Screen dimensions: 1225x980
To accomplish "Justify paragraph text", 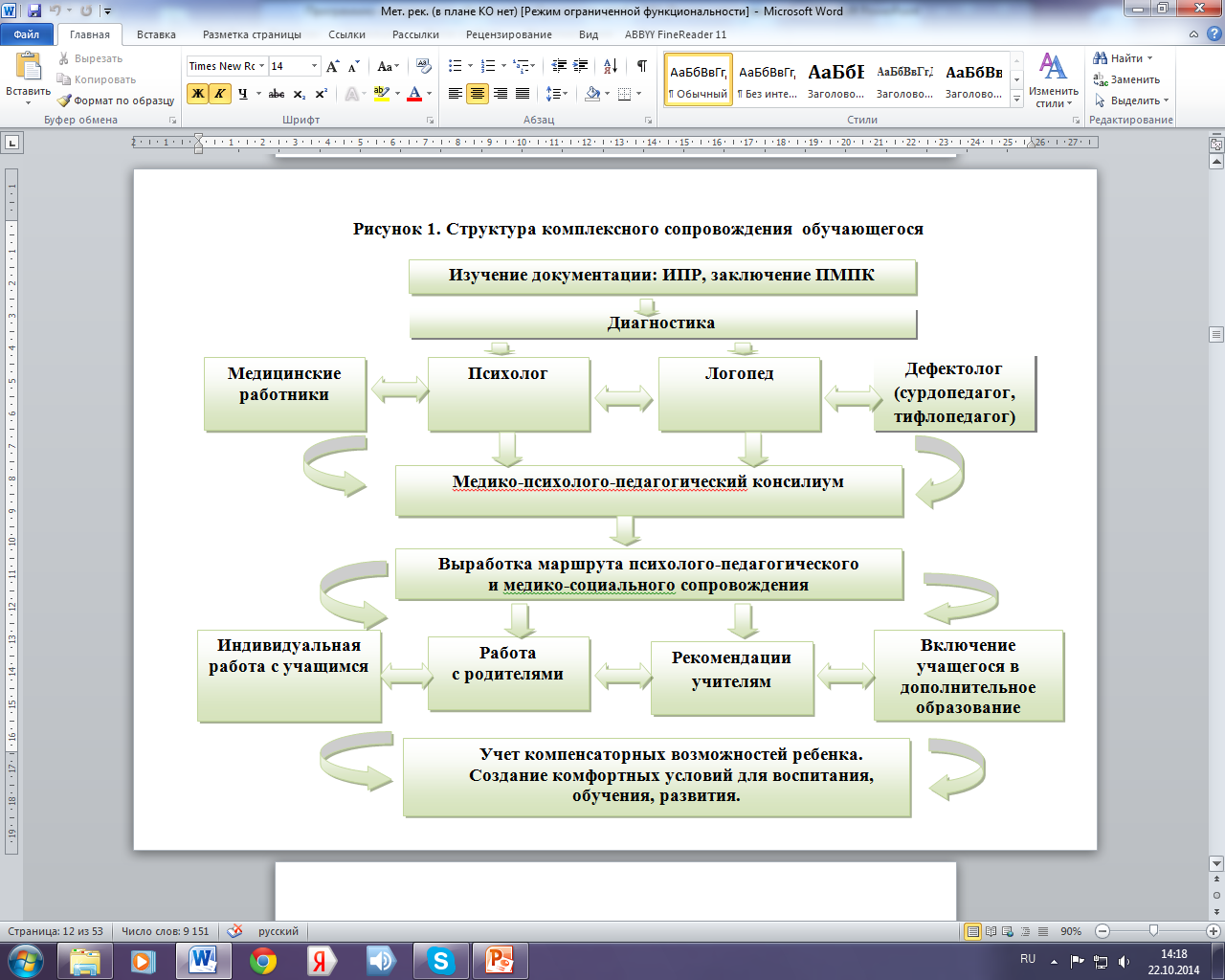I will click(523, 93).
